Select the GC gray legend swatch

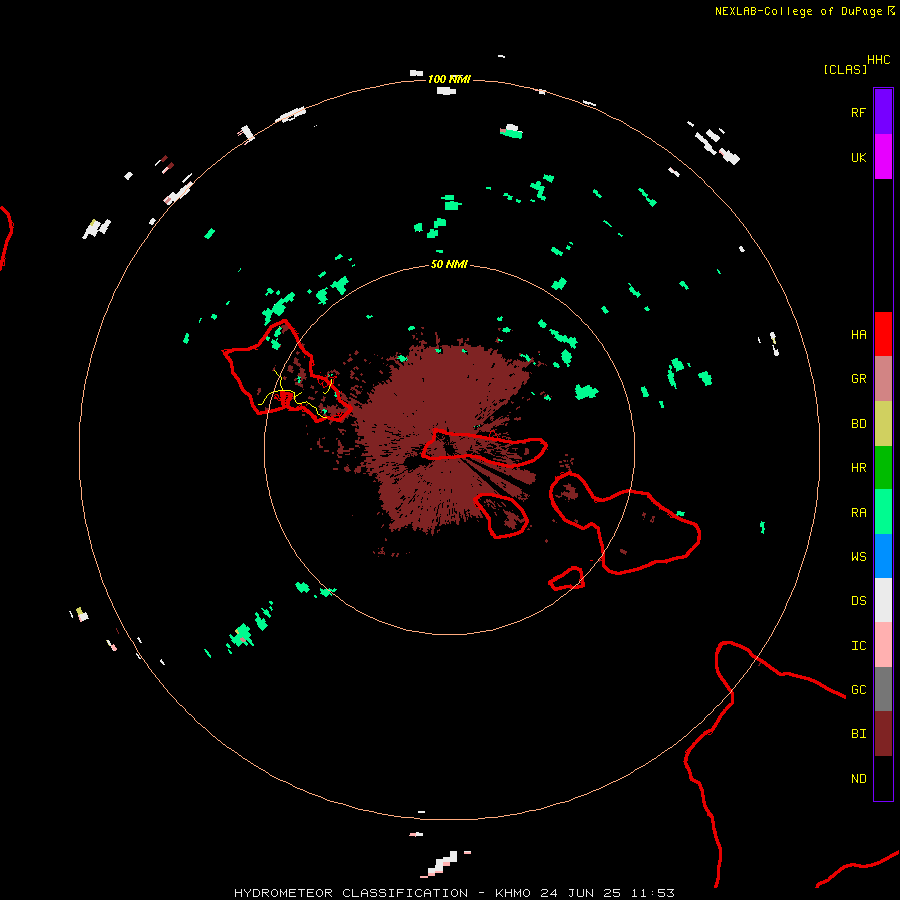[883, 689]
